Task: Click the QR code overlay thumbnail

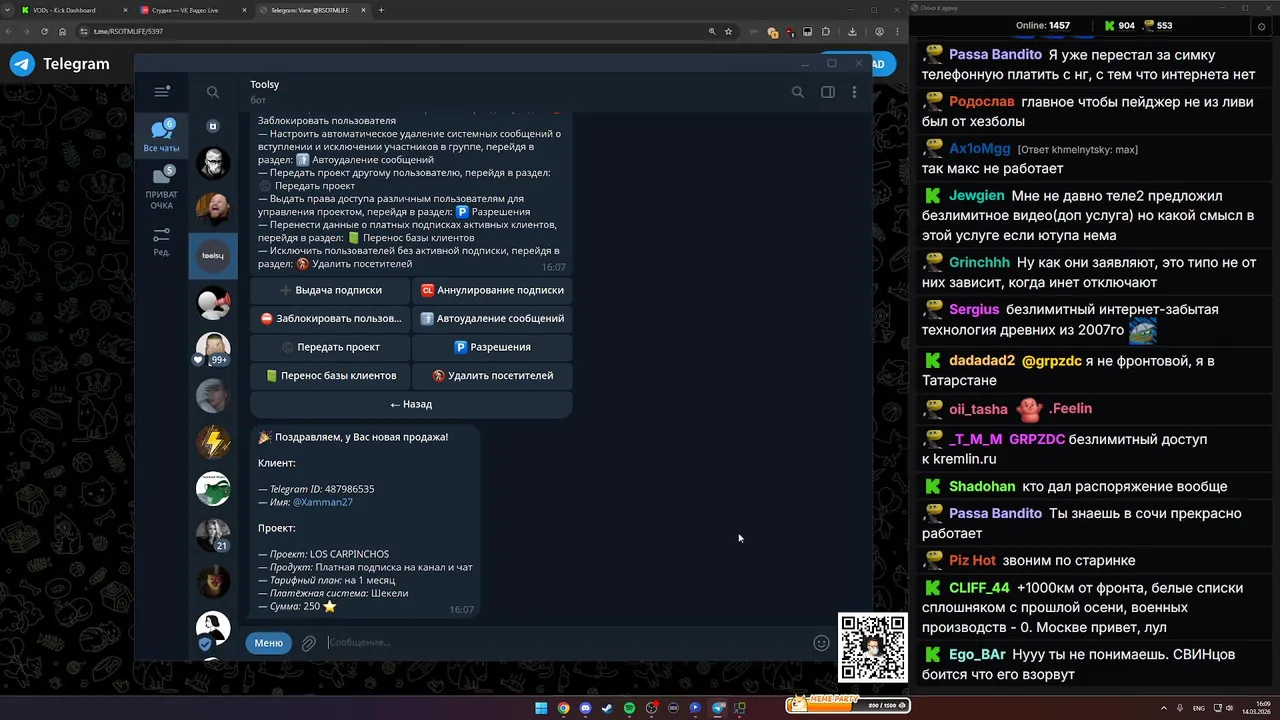Action: click(872, 648)
